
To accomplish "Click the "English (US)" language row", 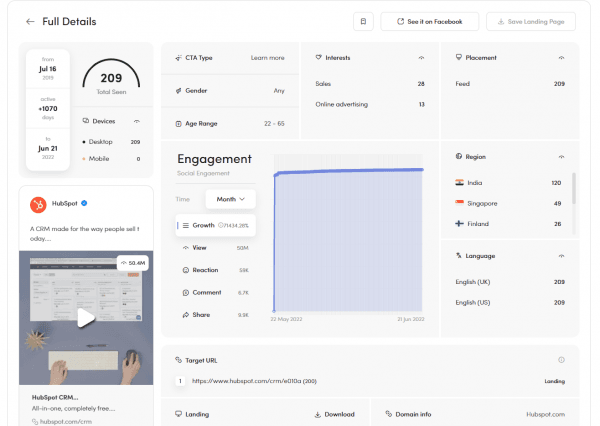I will (510, 303).
